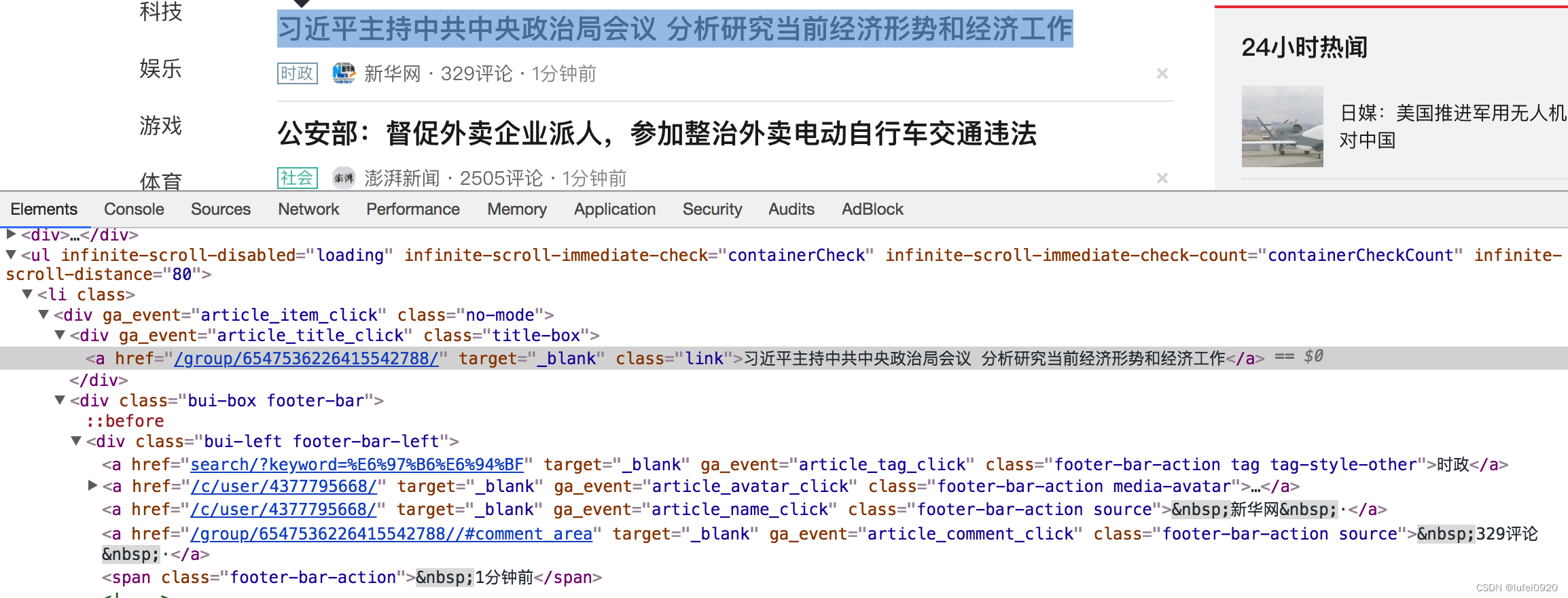The width and height of the screenshot is (1568, 598).
Task: Click the 新华网 source avatar icon
Action: pos(344,73)
